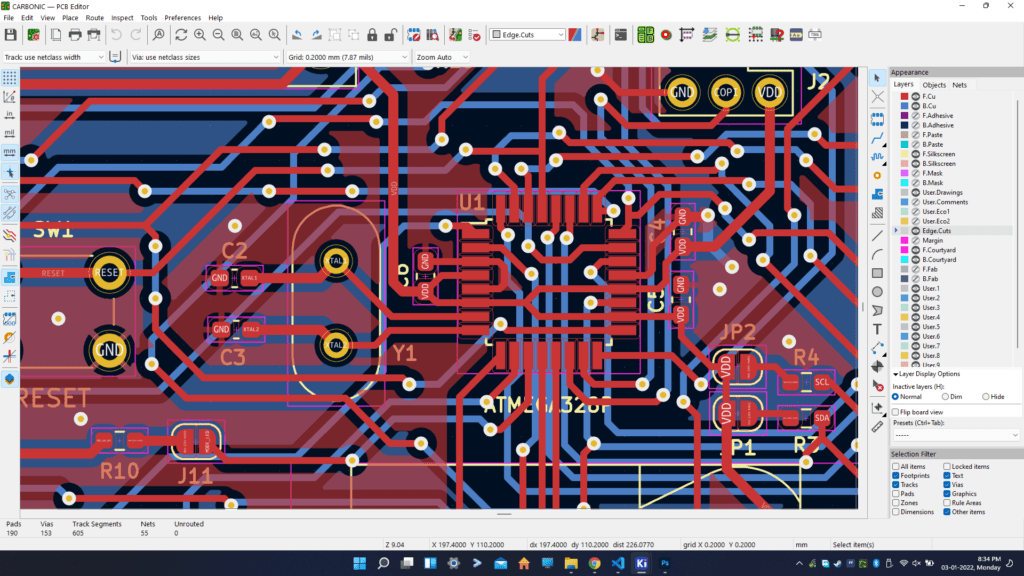Click the Find text icon
Viewport: 1024px width, 576px height.
point(159,35)
